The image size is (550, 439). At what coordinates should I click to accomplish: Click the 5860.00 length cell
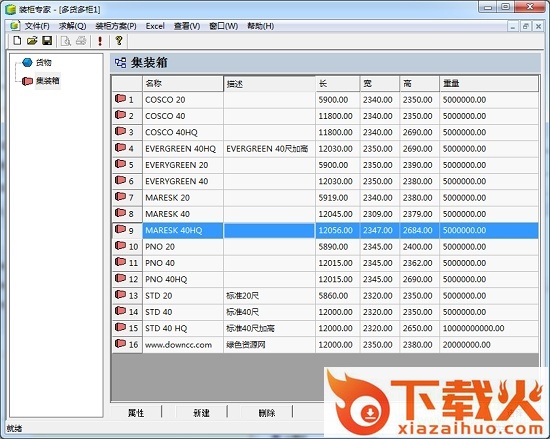point(337,296)
